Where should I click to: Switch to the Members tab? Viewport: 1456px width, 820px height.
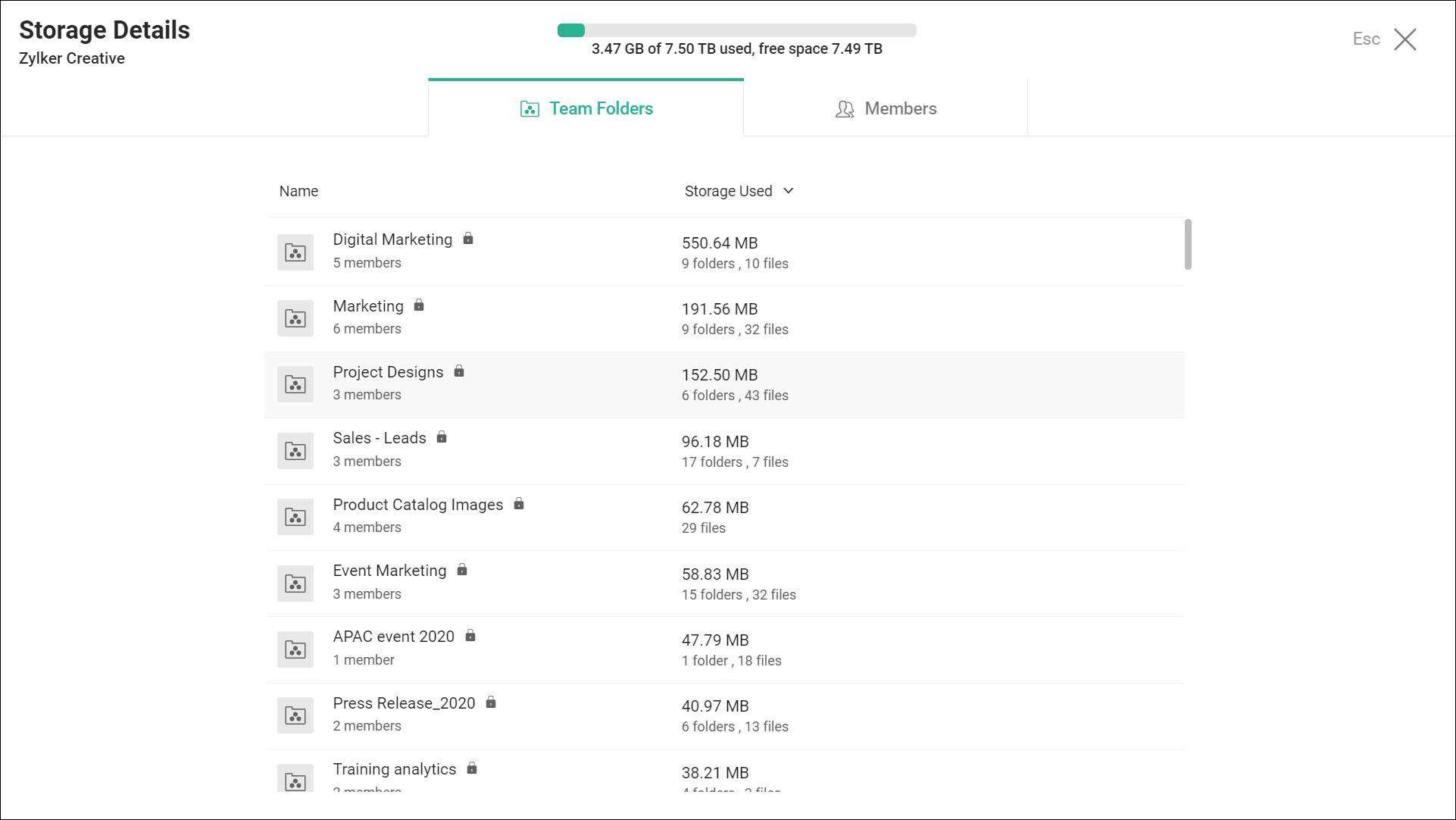pyautogui.click(x=886, y=108)
